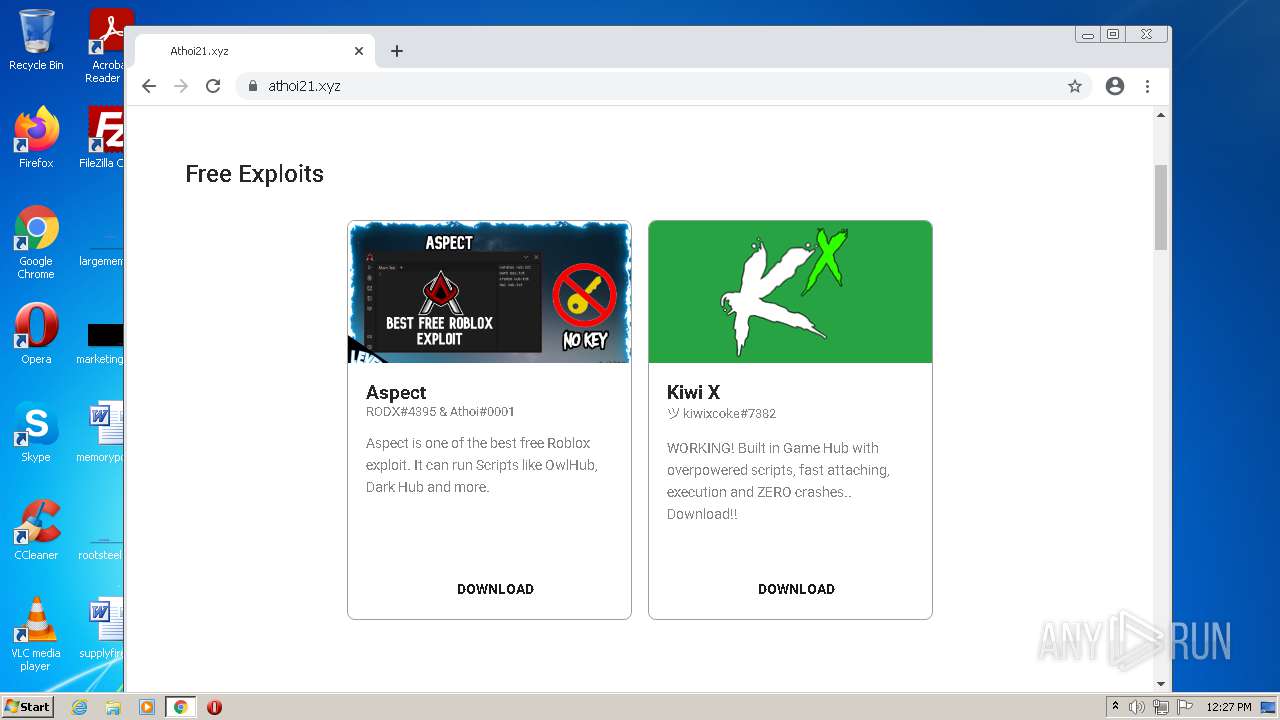Go back using the browser back arrow
The width and height of the screenshot is (1280, 720).
click(149, 86)
